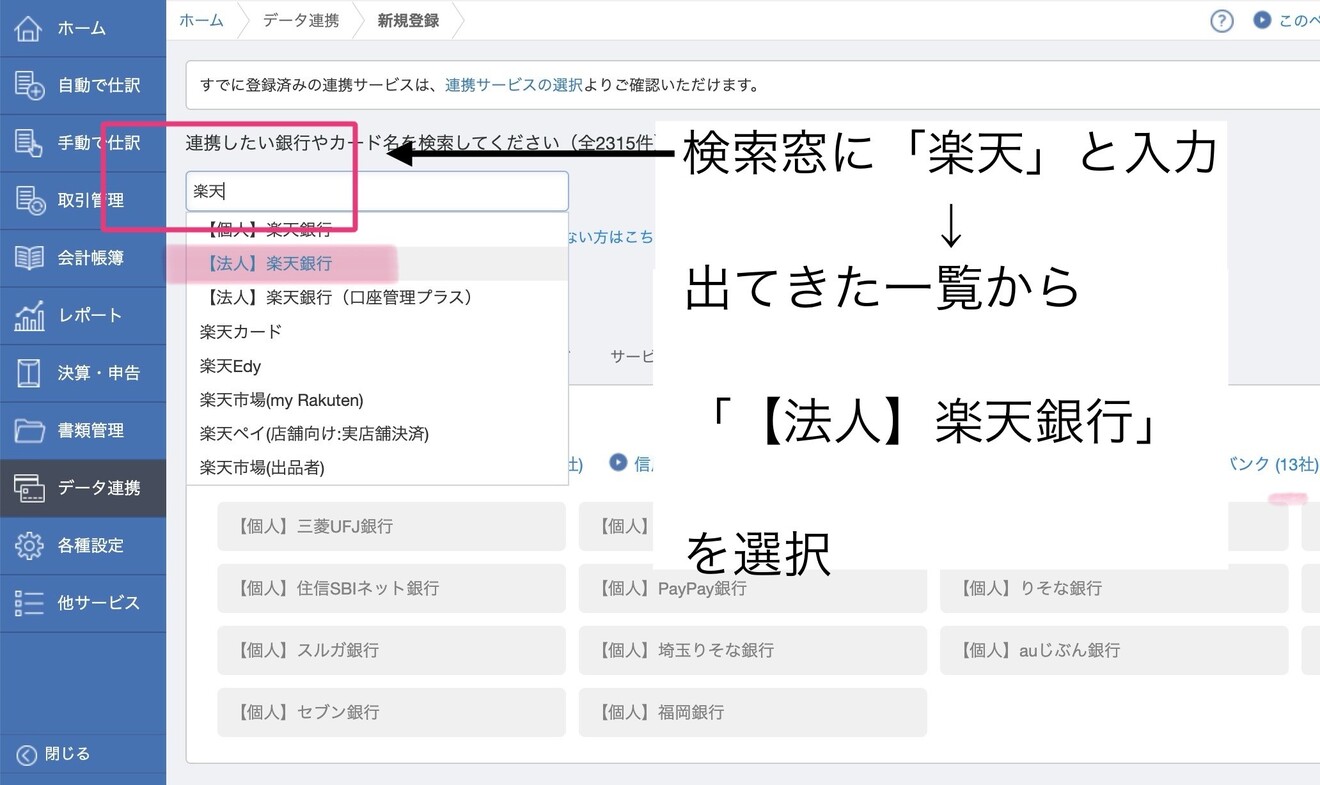Click the manual journal (手動で仕訳) icon
Image resolution: width=1320 pixels, height=785 pixels.
(x=29, y=143)
